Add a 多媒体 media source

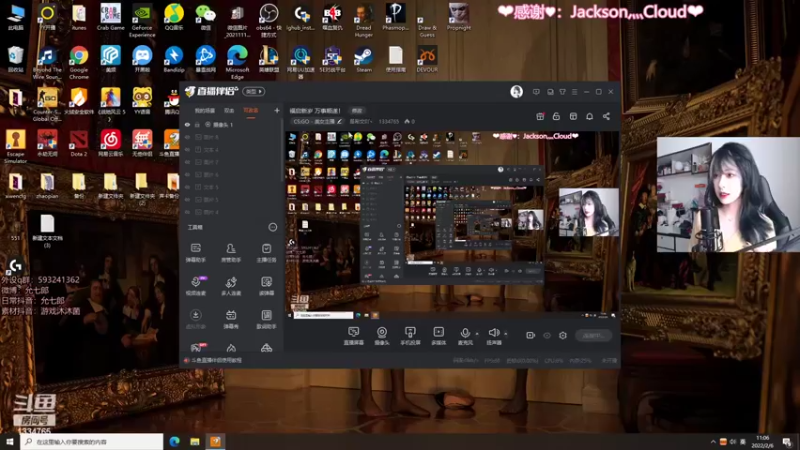[x=438, y=336]
